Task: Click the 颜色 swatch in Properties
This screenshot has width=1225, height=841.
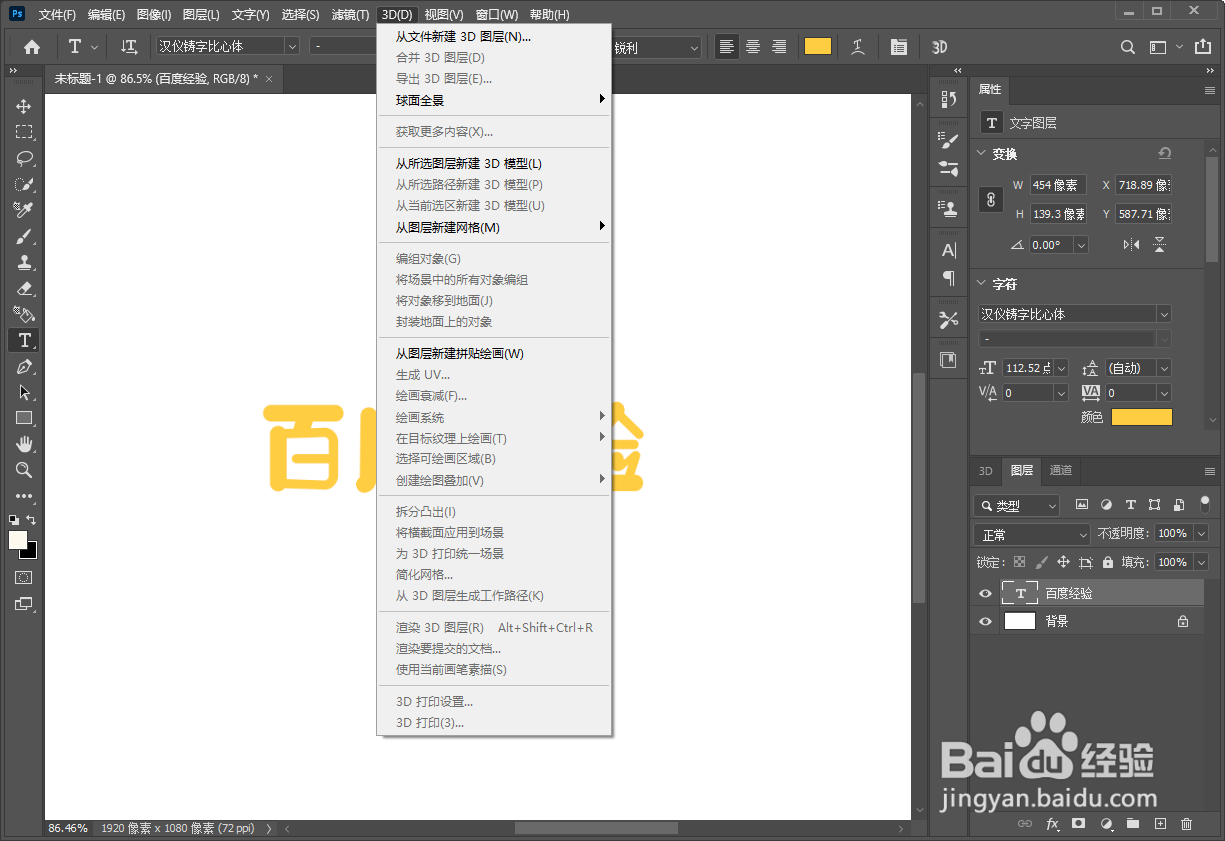Action: [x=1141, y=417]
